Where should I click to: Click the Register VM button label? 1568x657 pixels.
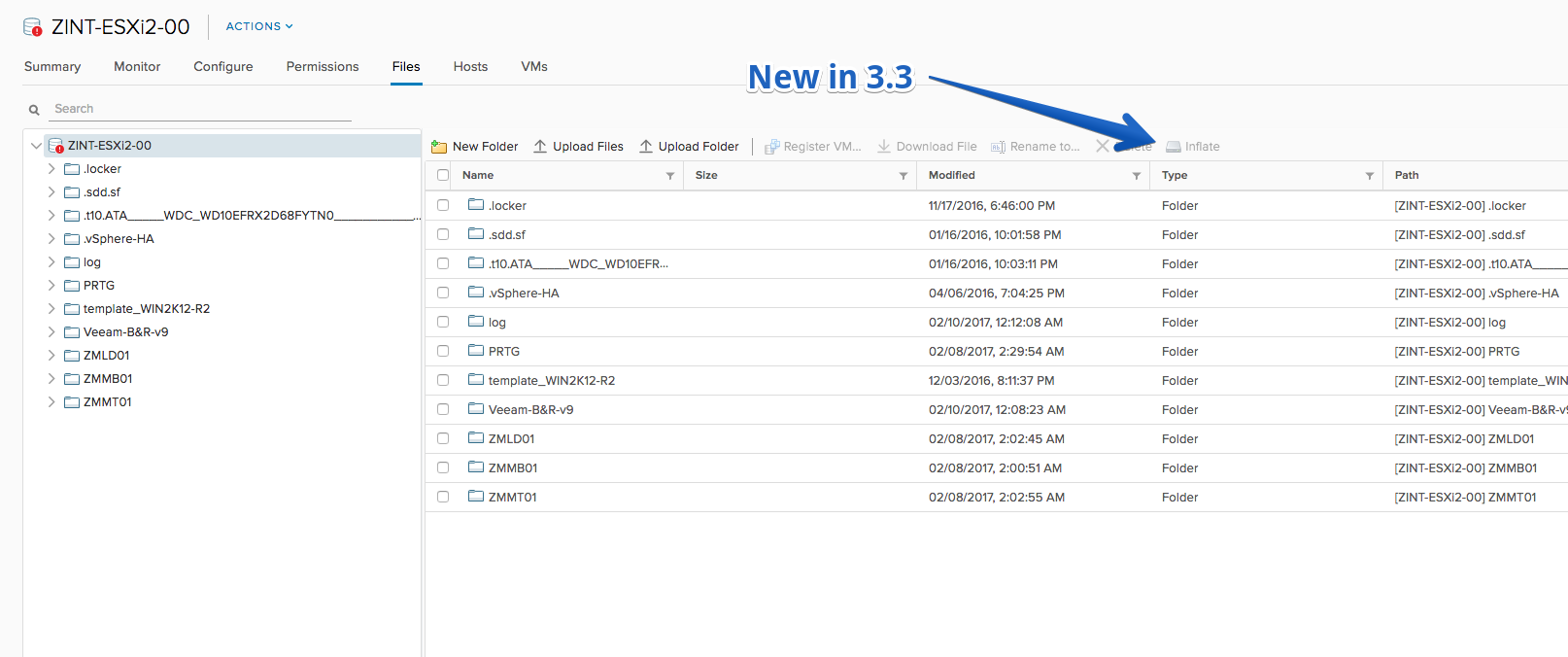823,147
